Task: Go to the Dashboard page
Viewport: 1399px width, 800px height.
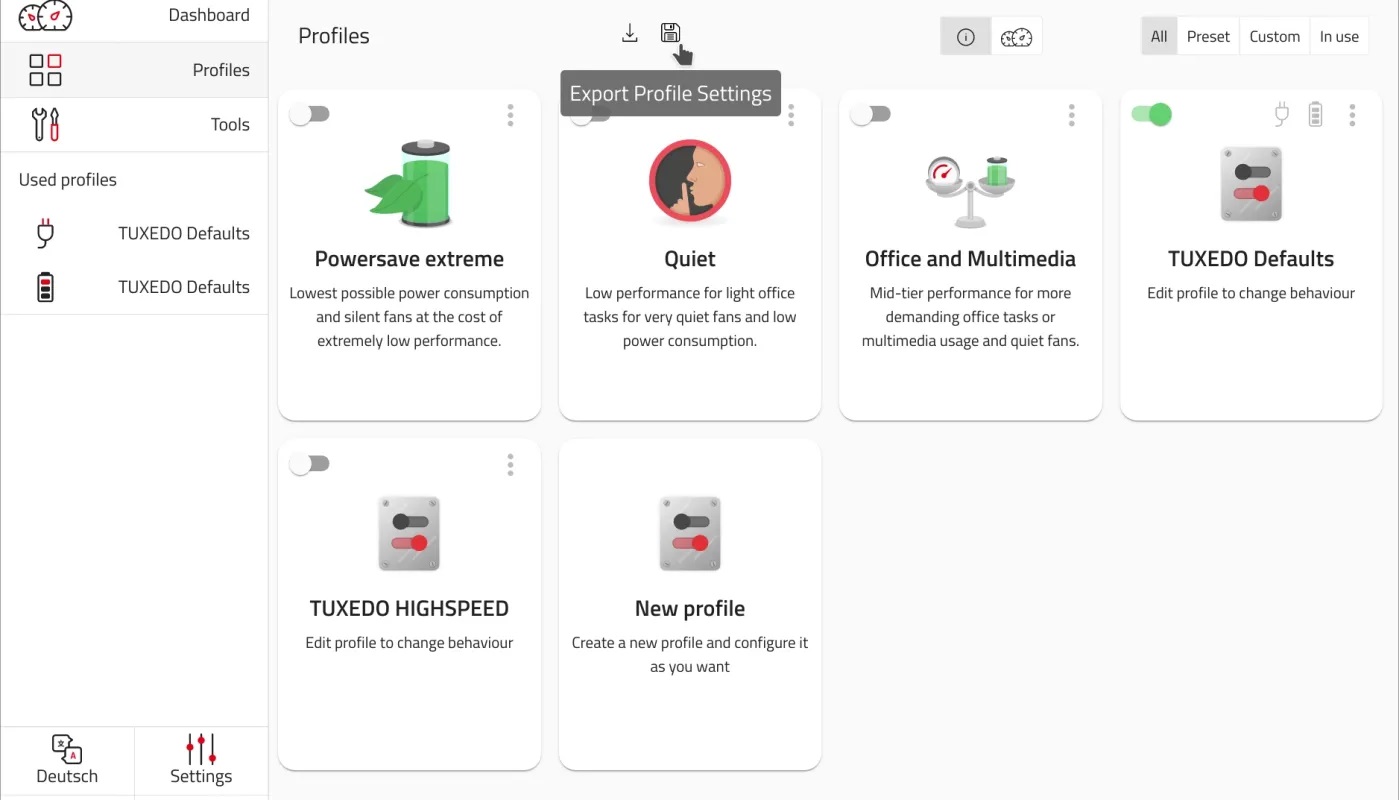Action: click(135, 16)
